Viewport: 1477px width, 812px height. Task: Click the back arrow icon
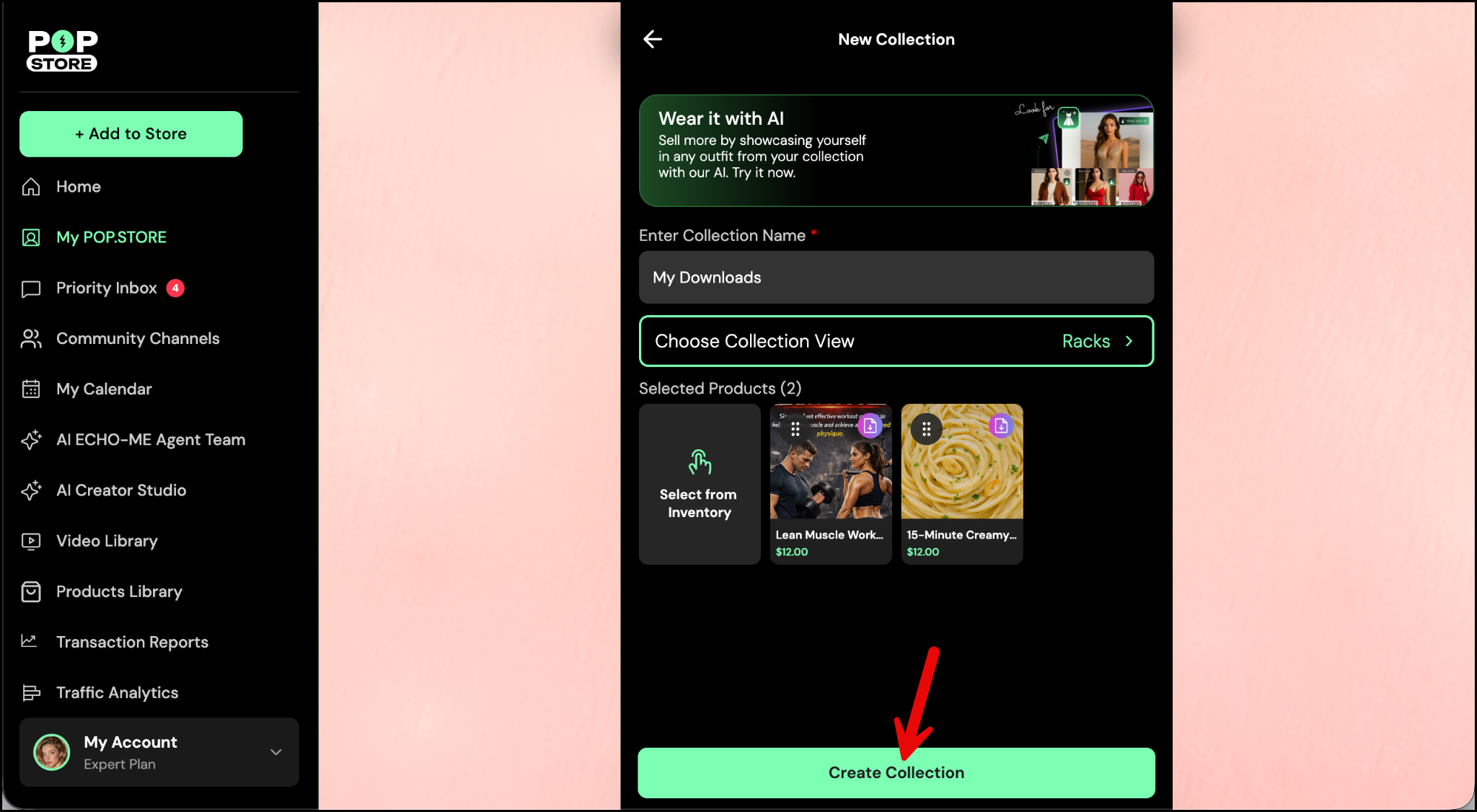click(653, 39)
